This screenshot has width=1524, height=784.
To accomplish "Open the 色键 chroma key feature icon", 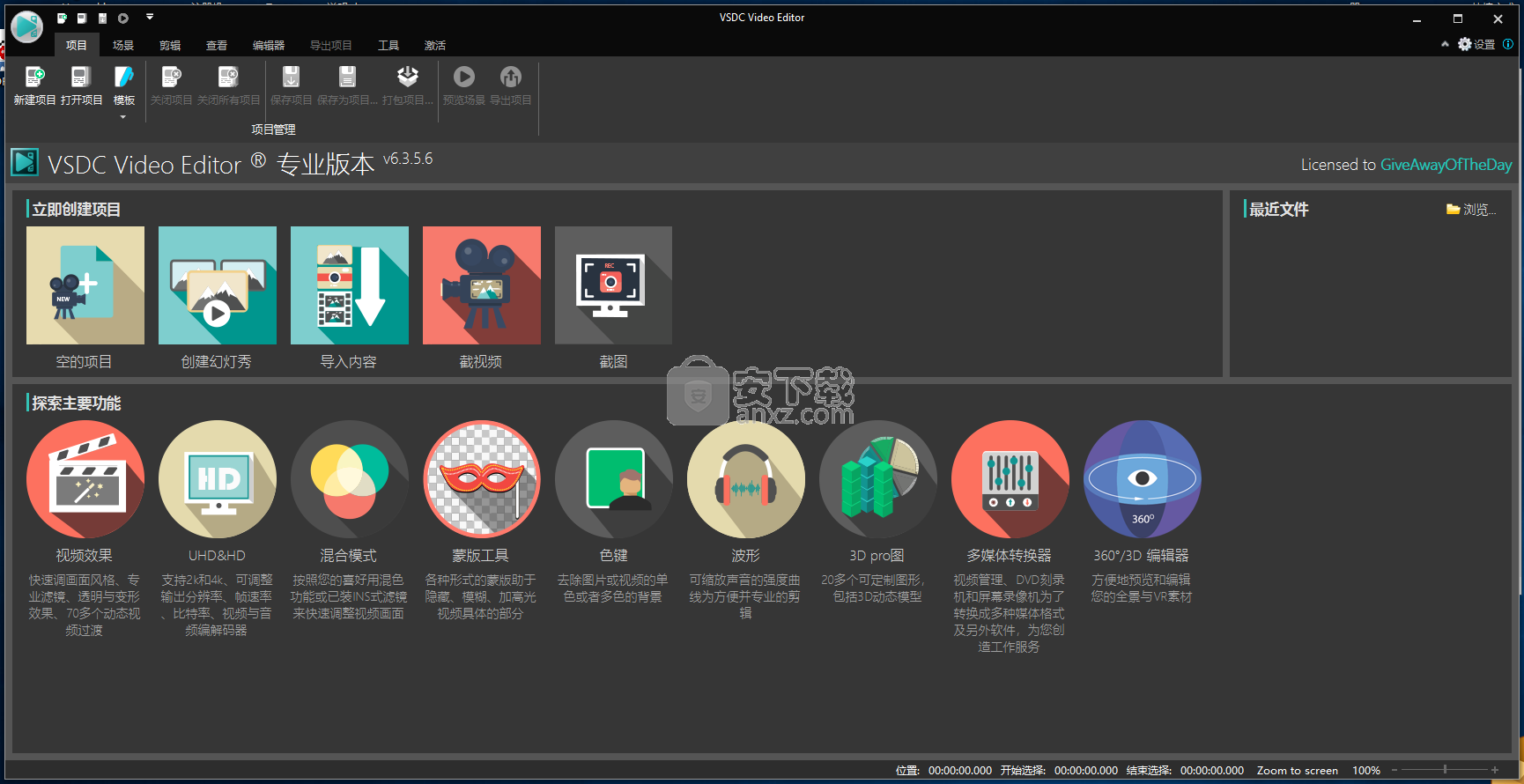I will tap(613, 479).
